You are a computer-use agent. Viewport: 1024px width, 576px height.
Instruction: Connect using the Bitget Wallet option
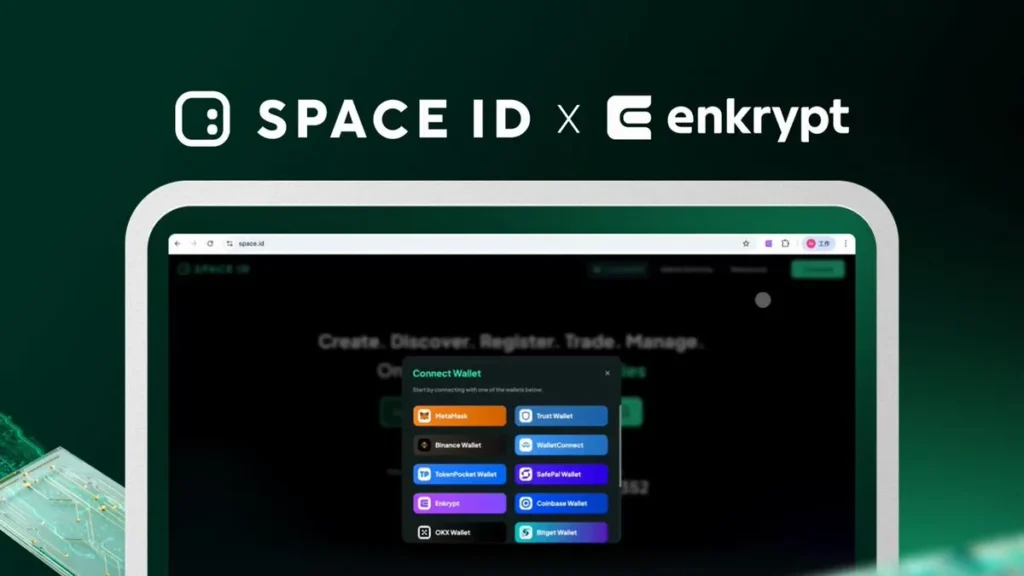coord(561,532)
